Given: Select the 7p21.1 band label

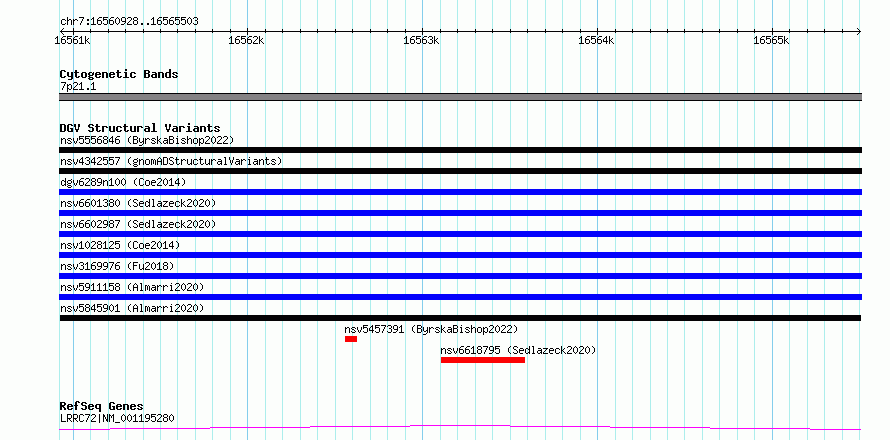Looking at the screenshot, I should click(78, 86).
